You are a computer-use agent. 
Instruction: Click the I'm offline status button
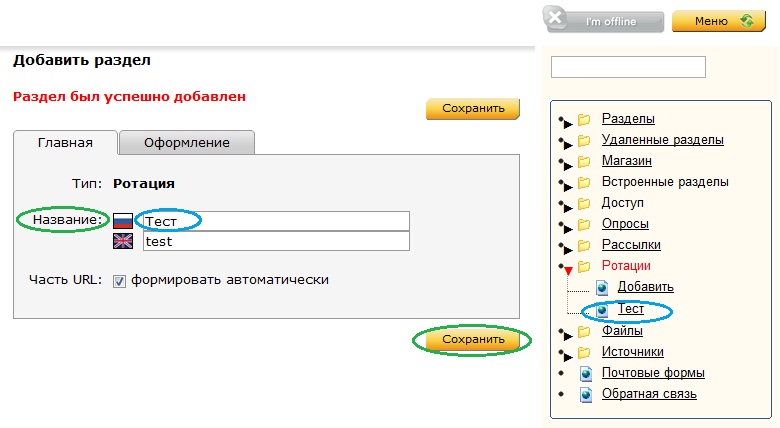coord(604,20)
